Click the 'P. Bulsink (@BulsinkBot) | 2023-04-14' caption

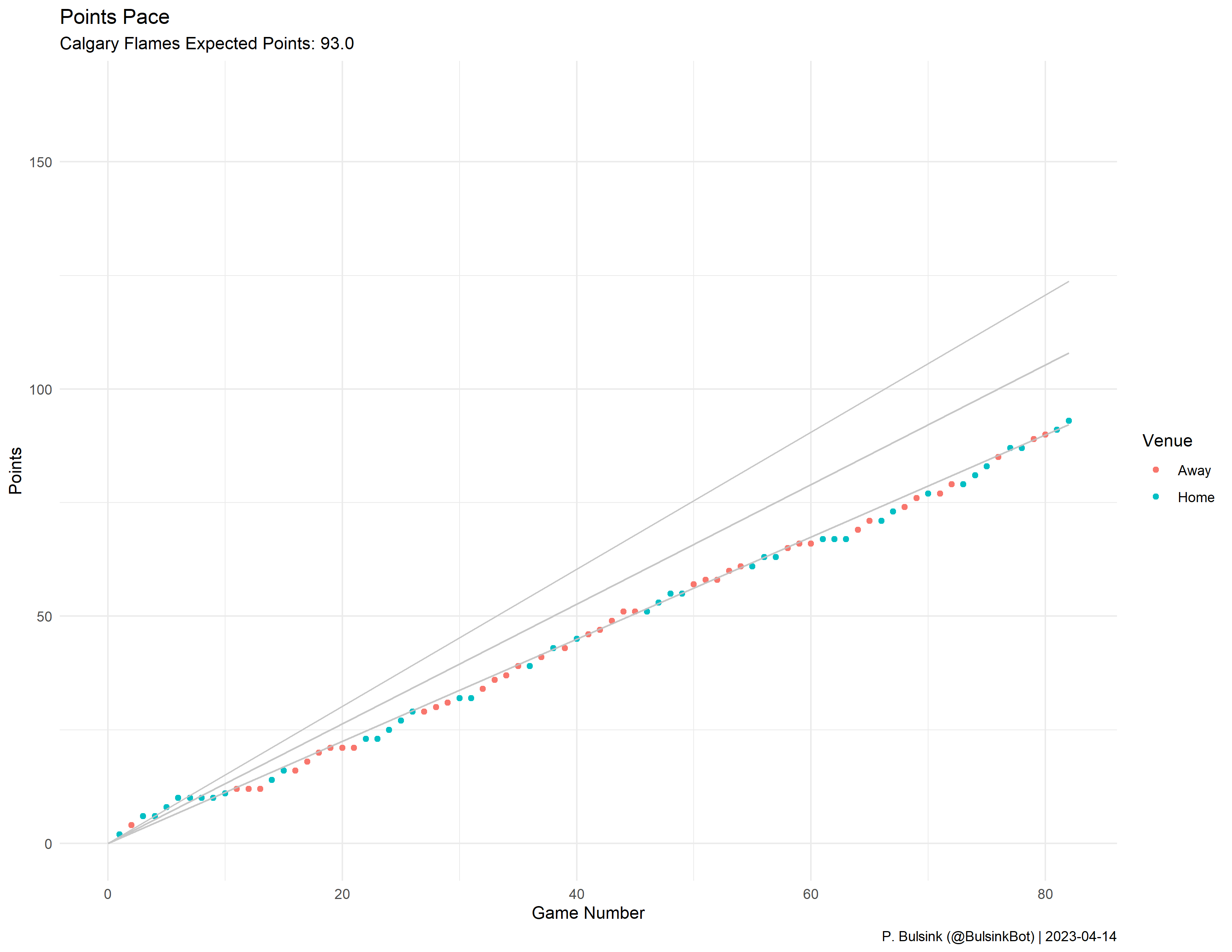click(x=999, y=936)
